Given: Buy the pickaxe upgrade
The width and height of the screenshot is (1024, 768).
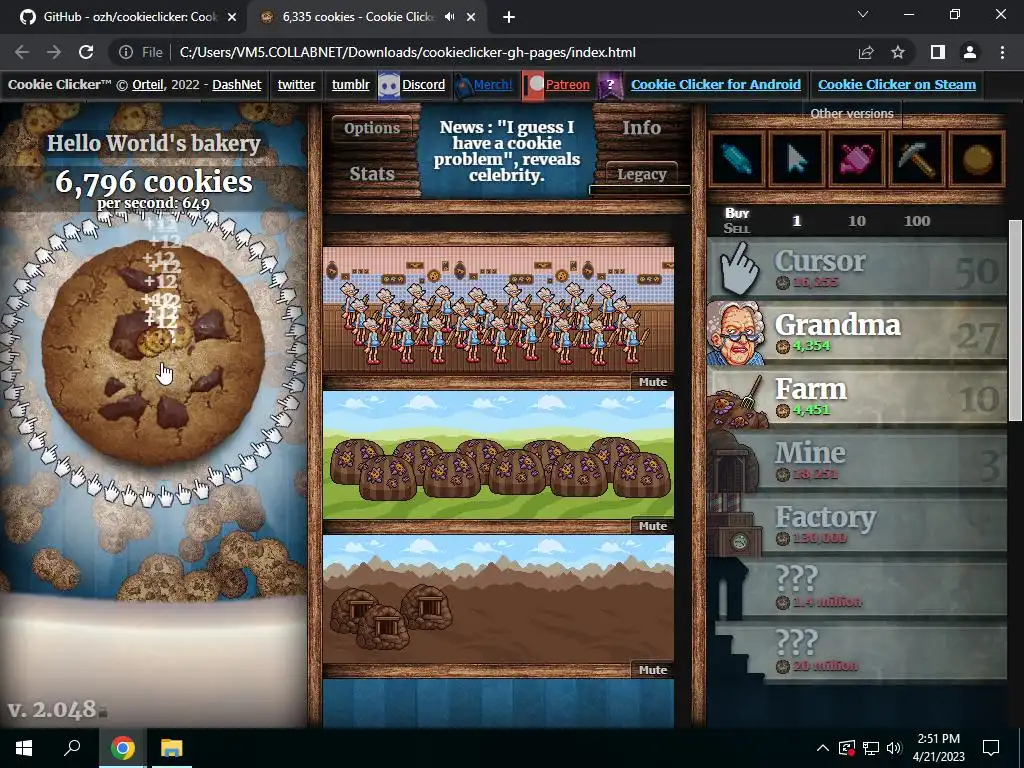Looking at the screenshot, I should pyautogui.click(x=917, y=159).
